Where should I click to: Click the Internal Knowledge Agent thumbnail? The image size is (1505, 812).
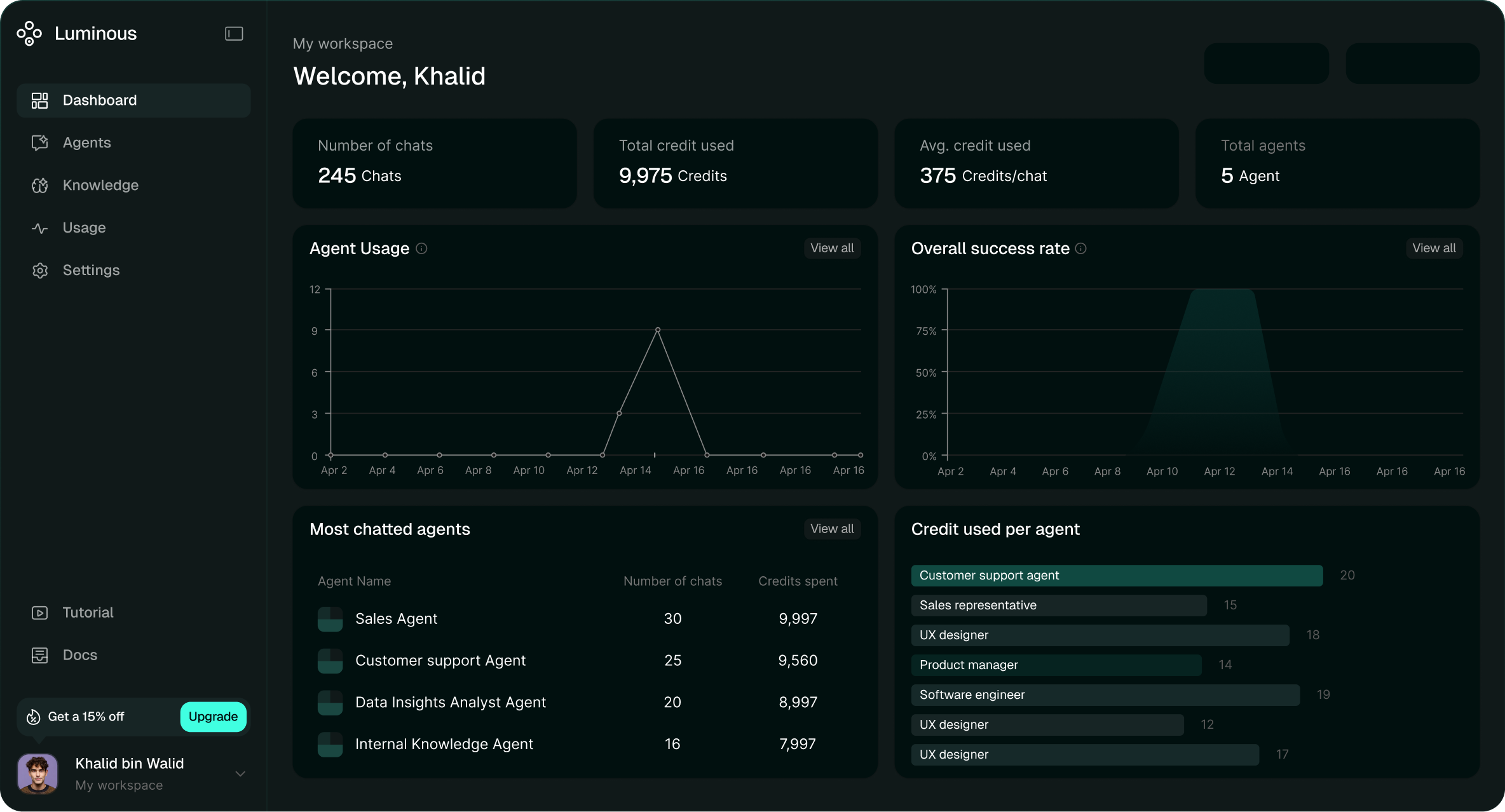click(330, 743)
